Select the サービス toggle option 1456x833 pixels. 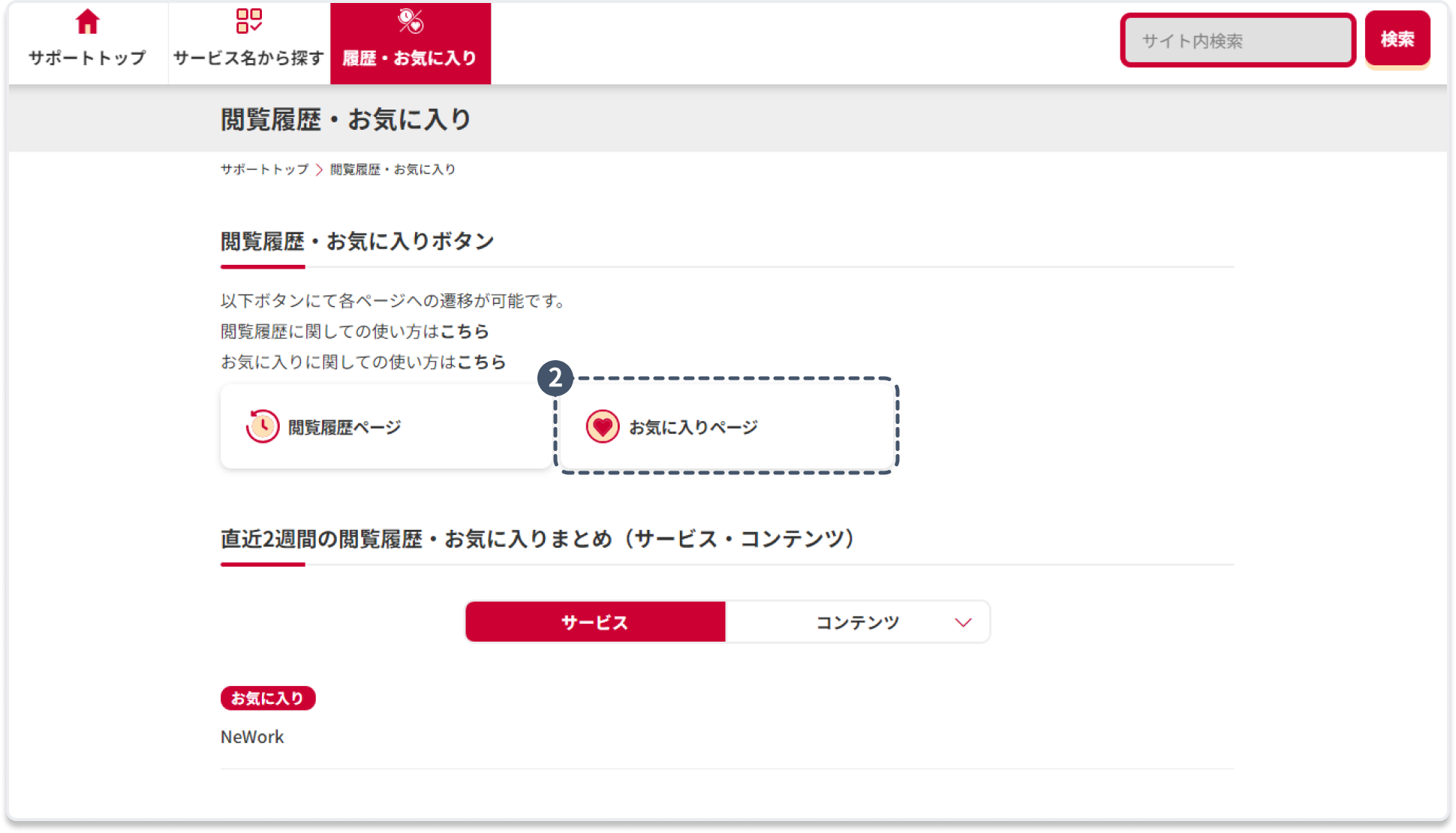pos(595,622)
